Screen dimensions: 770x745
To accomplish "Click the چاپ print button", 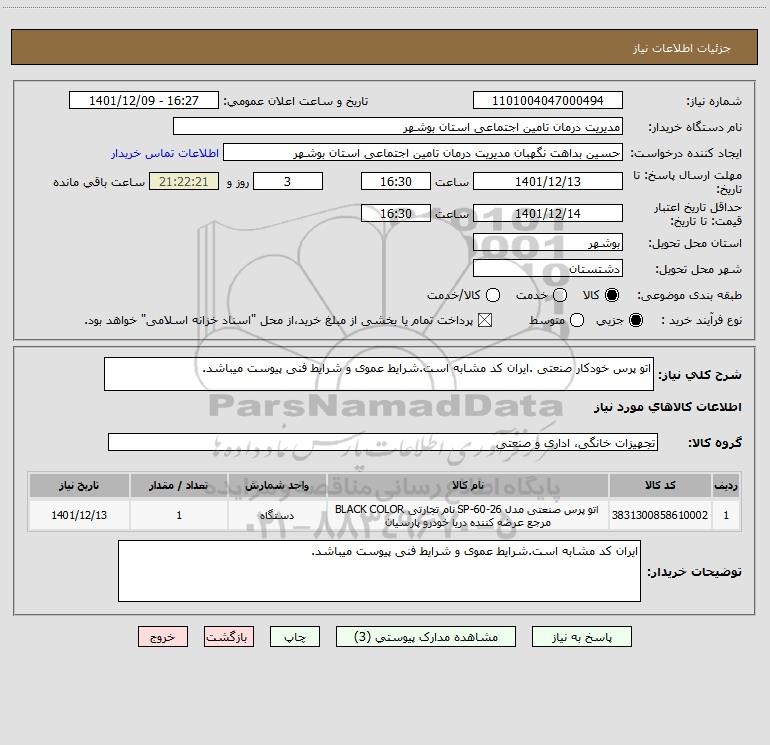I will pyautogui.click(x=295, y=637).
